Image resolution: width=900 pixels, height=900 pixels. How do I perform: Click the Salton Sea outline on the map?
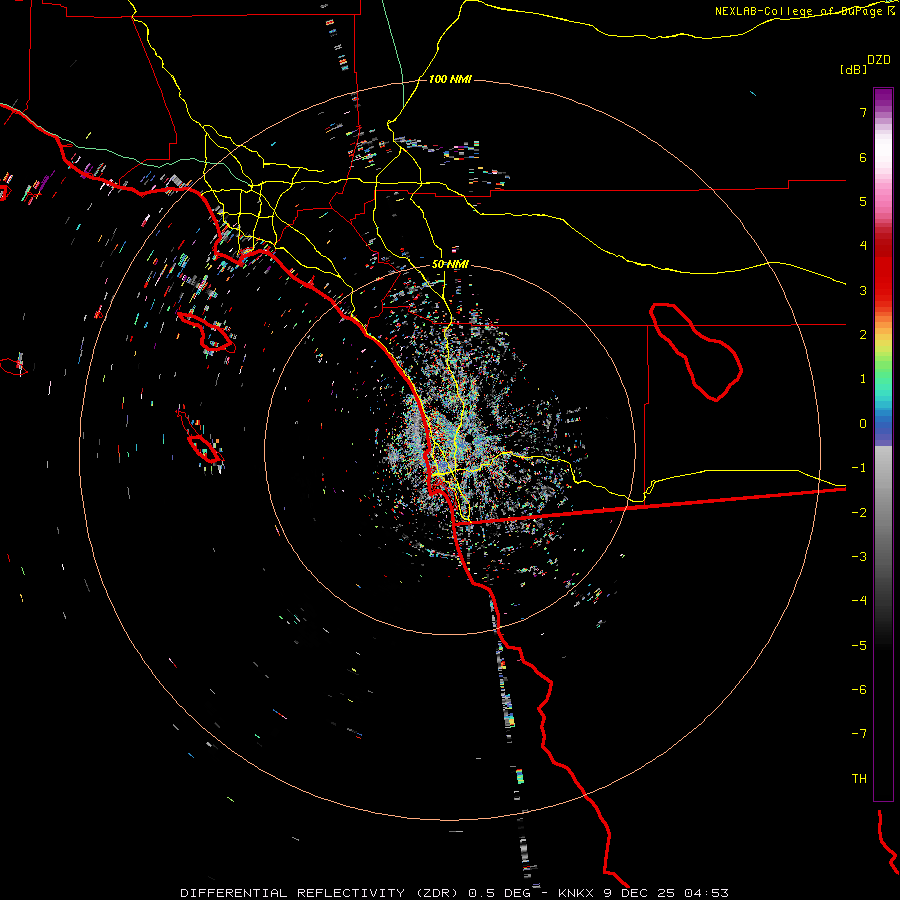tap(696, 351)
